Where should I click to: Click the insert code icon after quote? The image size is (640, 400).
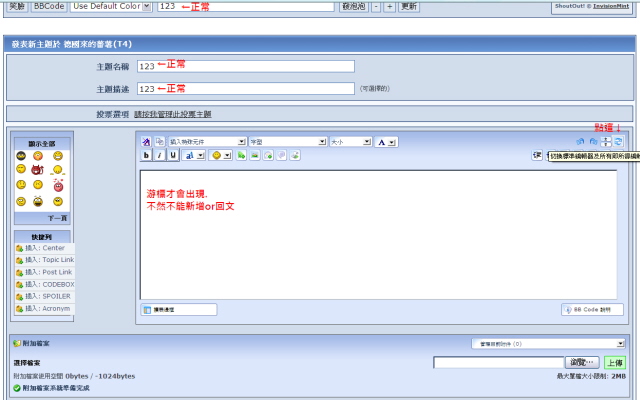point(295,155)
